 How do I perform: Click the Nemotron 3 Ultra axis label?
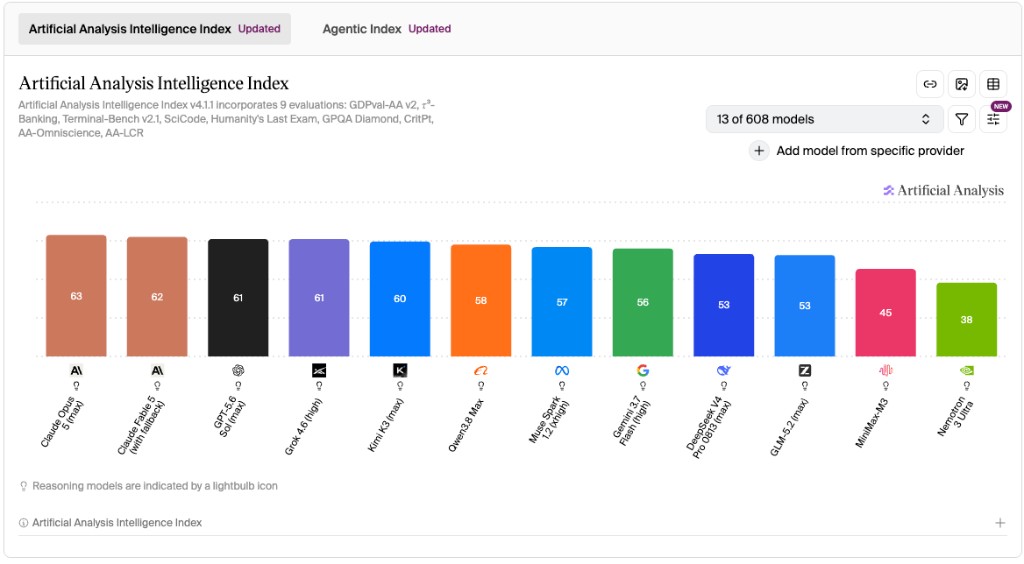click(955, 416)
